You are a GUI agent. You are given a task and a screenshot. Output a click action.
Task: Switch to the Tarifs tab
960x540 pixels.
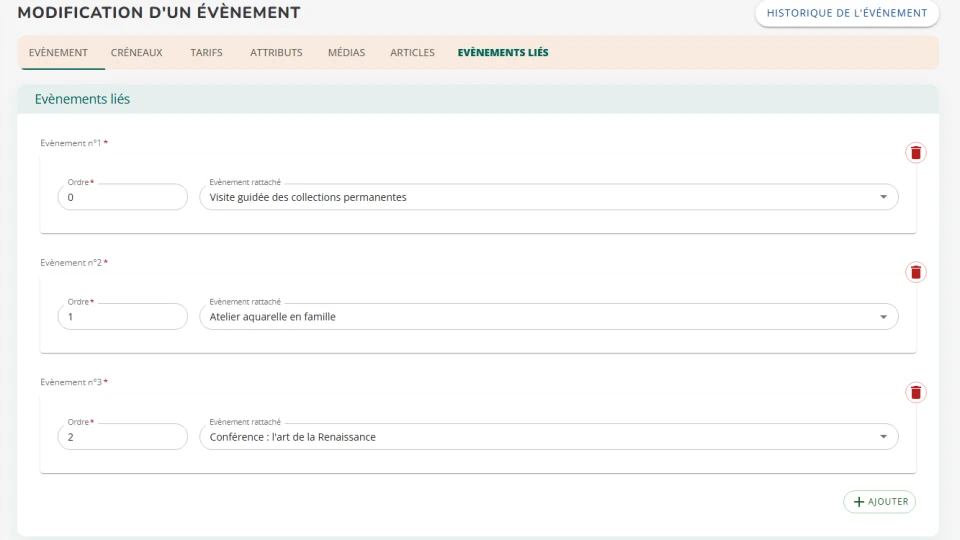pyautogui.click(x=206, y=53)
